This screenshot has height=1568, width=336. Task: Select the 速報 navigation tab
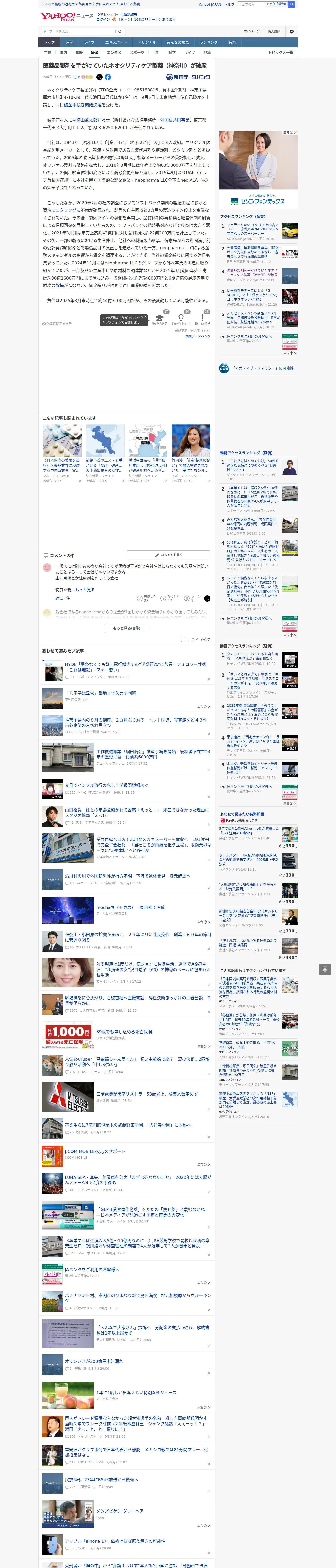(69, 43)
